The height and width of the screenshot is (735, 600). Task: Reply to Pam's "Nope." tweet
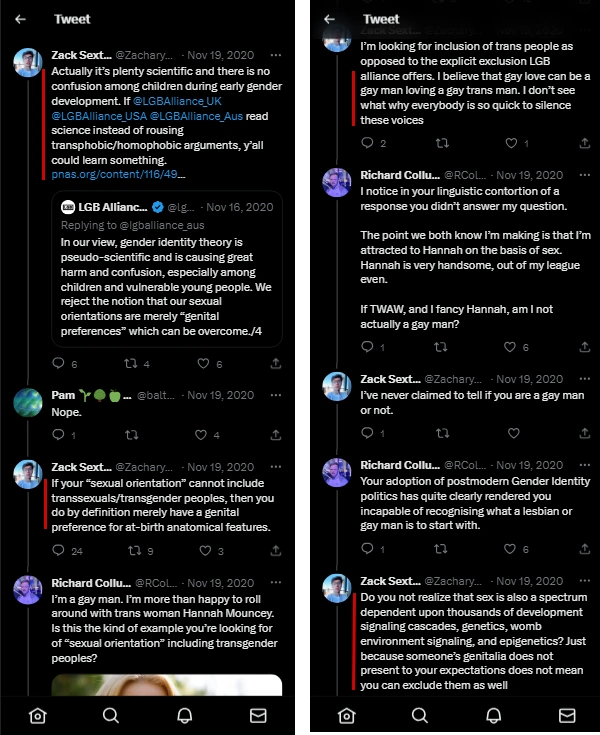58,435
